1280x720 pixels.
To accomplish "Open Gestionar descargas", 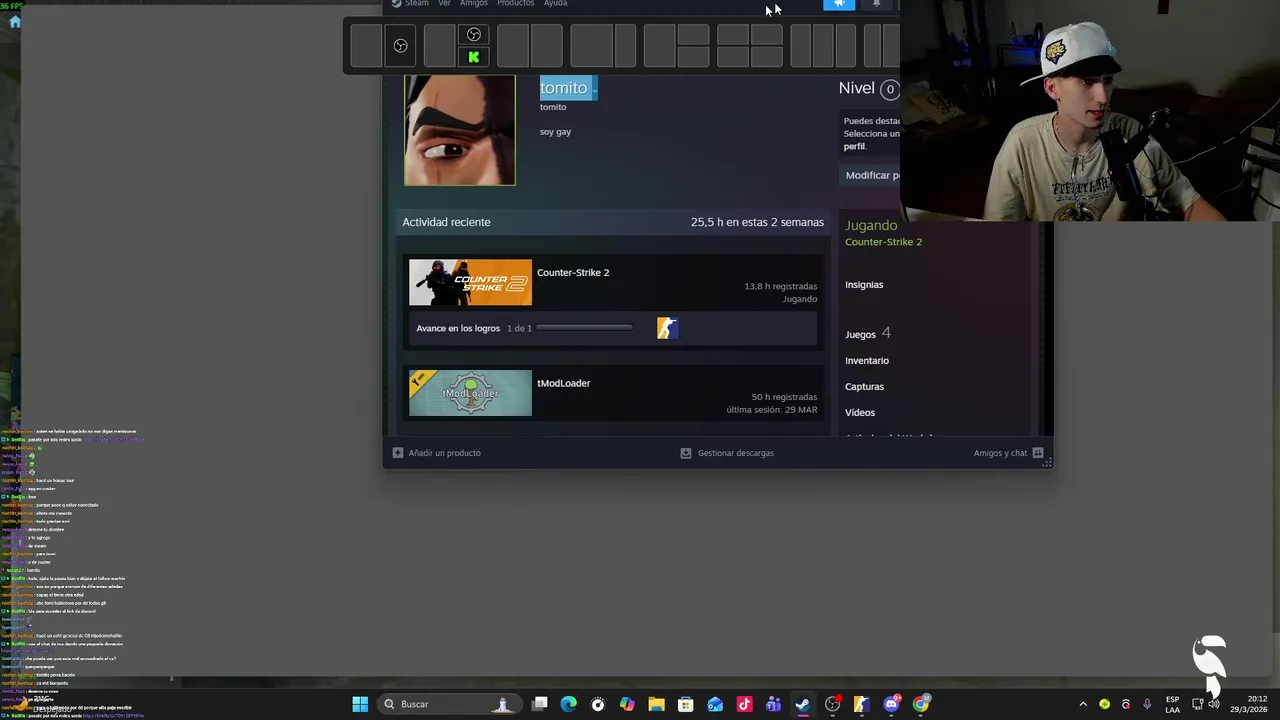I will [x=727, y=453].
